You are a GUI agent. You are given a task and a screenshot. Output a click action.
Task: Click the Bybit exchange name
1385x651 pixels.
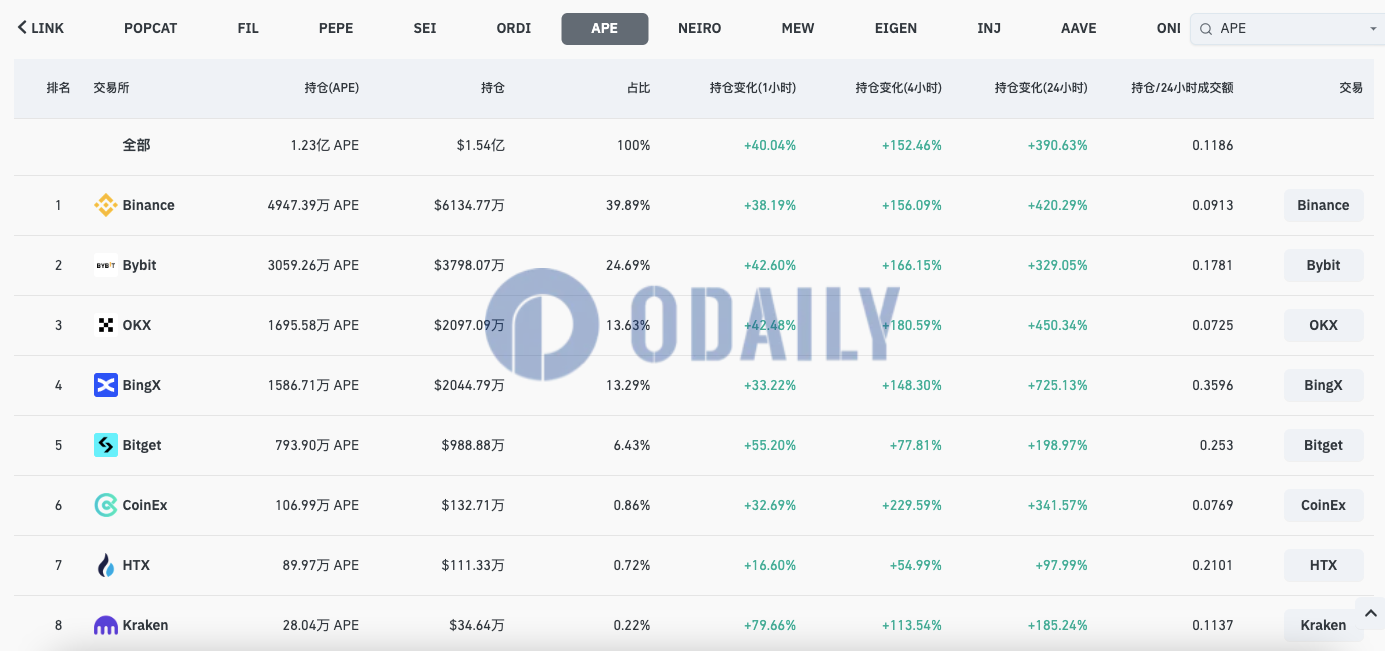(x=139, y=265)
